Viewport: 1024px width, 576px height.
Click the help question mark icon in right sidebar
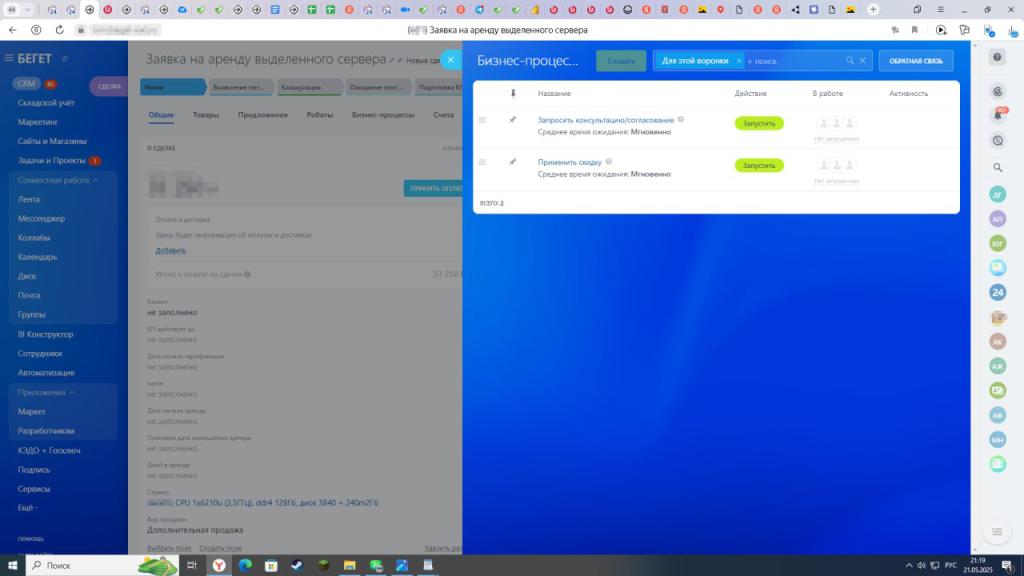997,57
